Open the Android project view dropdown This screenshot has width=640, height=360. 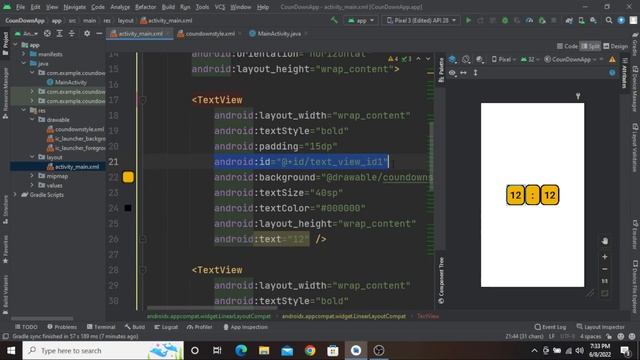pos(26,33)
